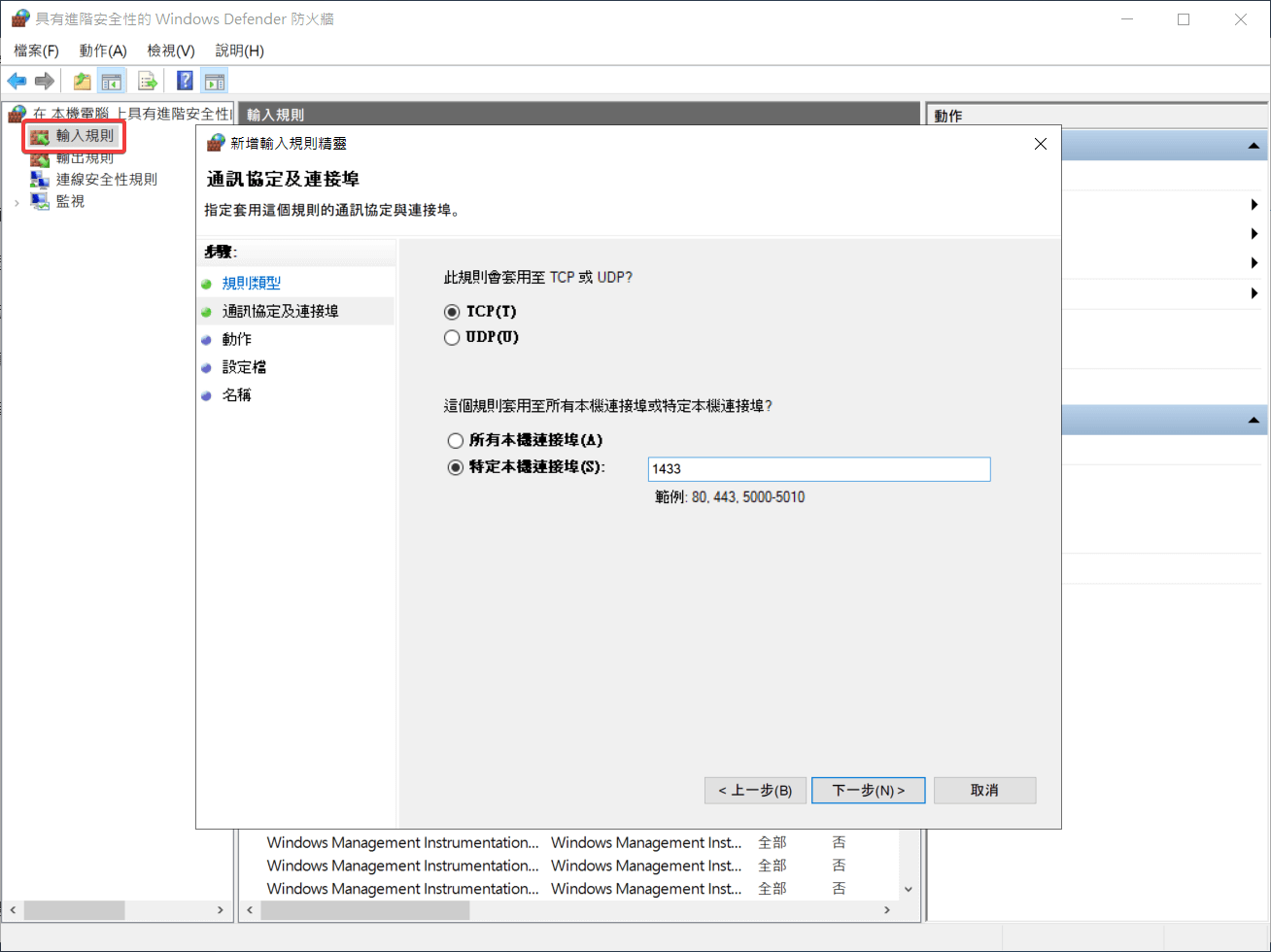Select the TCP(T) radio button

[x=452, y=312]
